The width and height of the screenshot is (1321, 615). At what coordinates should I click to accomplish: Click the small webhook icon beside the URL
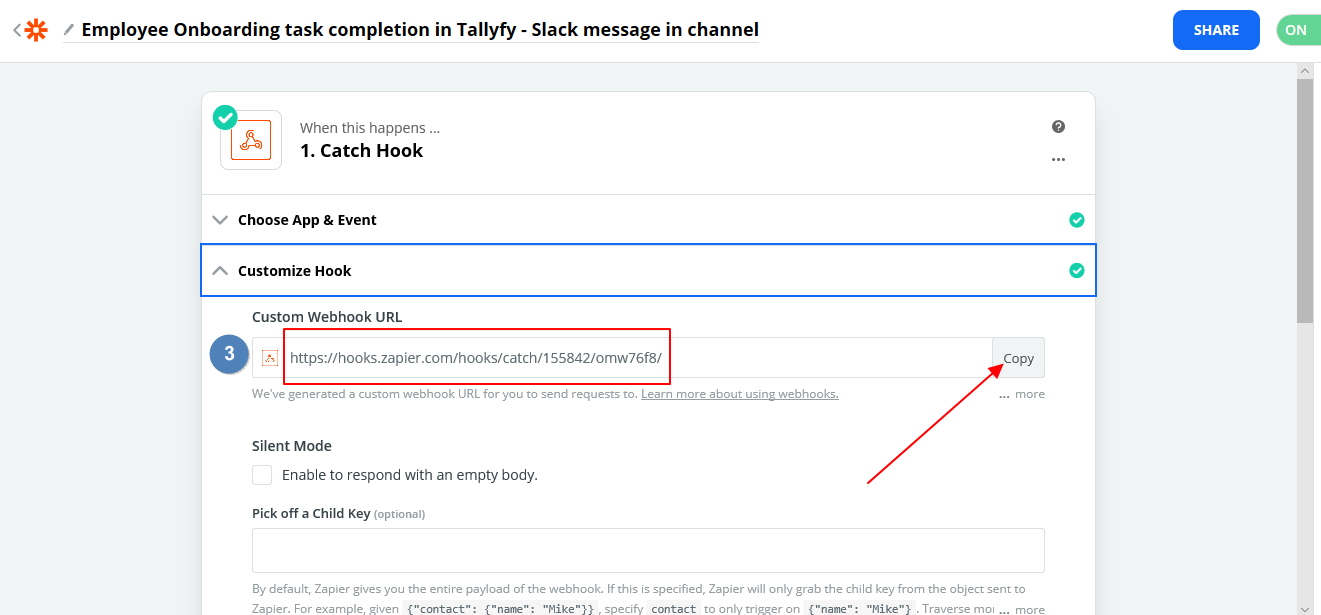[x=268, y=357]
